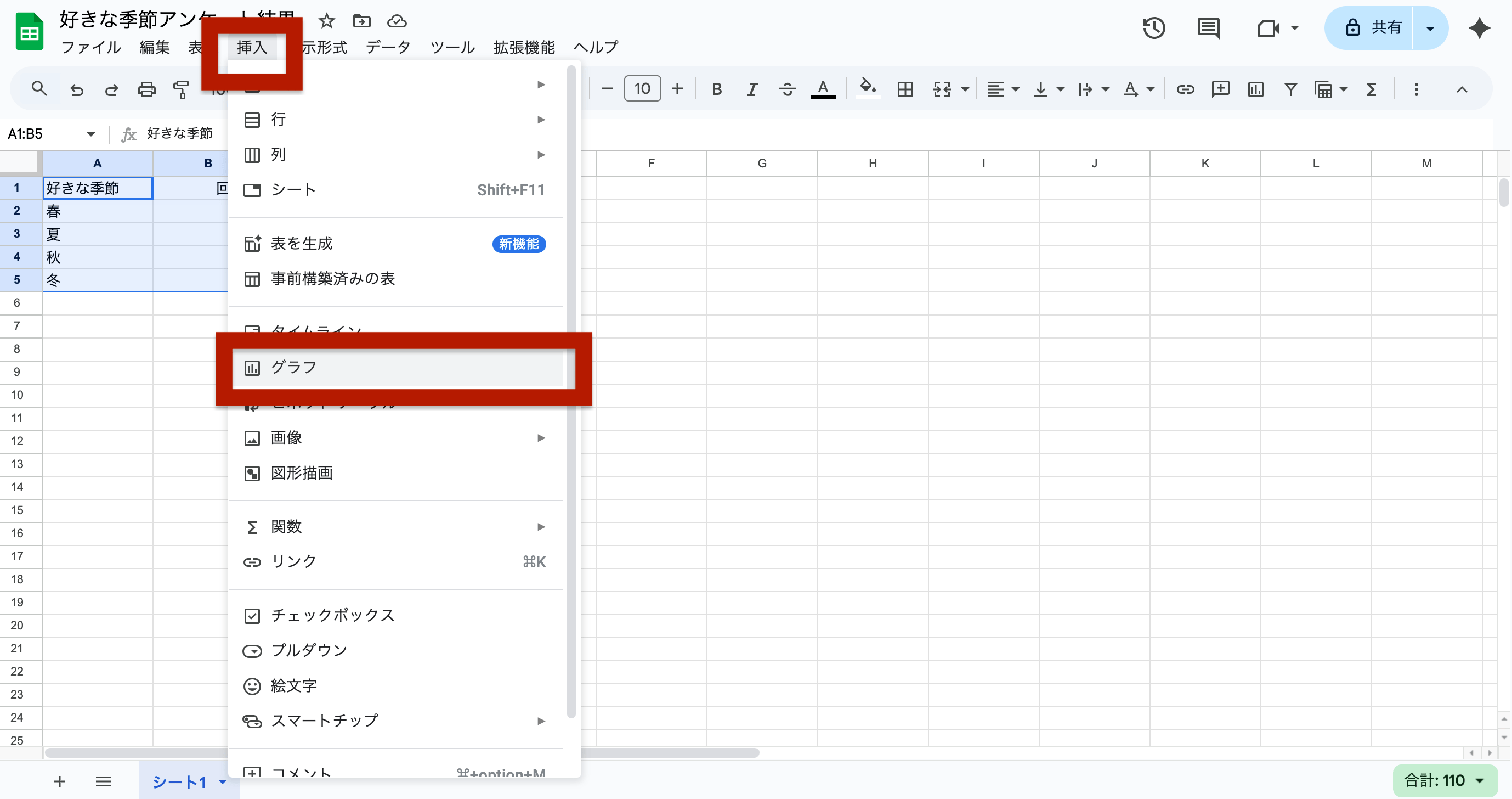The width and height of the screenshot is (1512, 799).
Task: Open version history
Action: (1154, 27)
